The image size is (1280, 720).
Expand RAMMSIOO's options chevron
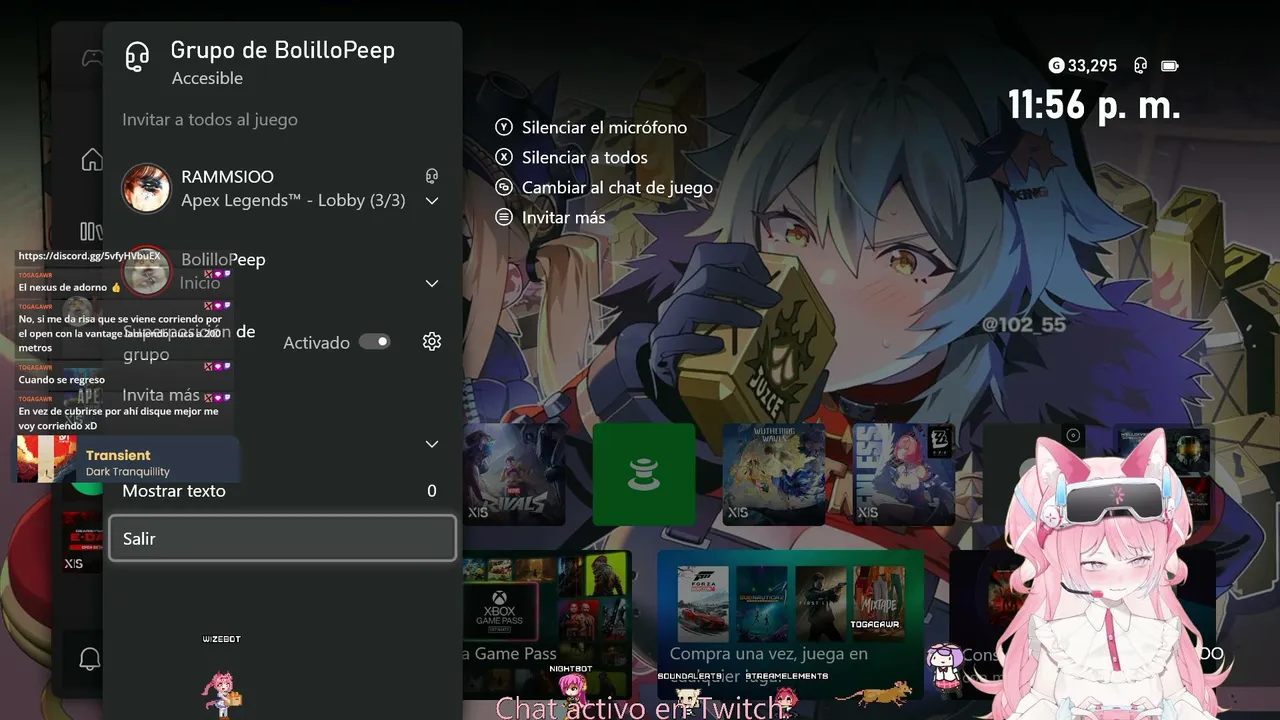click(x=432, y=201)
